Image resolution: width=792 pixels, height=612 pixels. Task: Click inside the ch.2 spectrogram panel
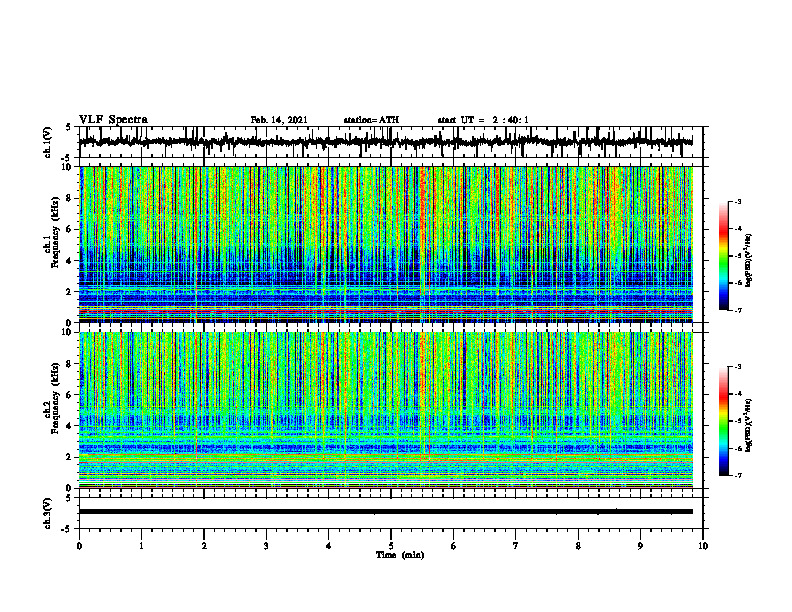pos(386,410)
